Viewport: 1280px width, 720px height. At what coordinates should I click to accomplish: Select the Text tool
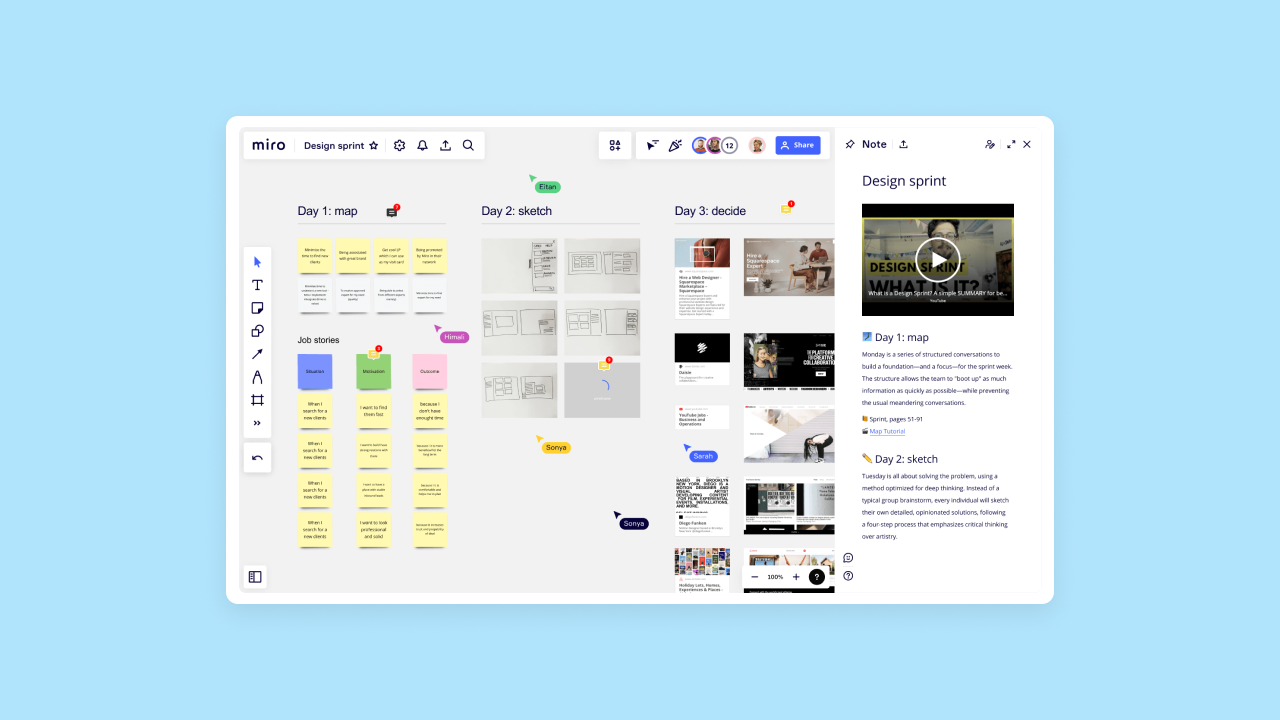(x=257, y=285)
